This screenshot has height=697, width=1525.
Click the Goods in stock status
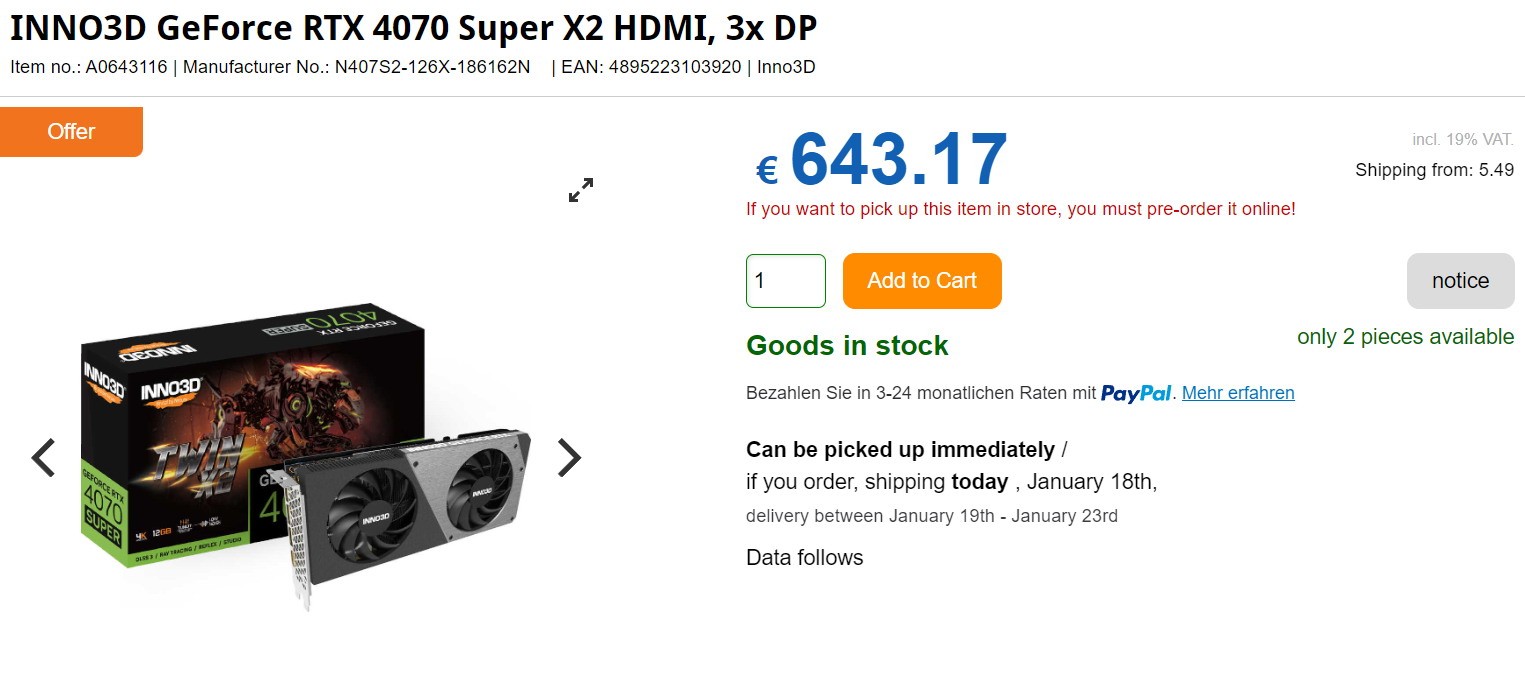[847, 346]
